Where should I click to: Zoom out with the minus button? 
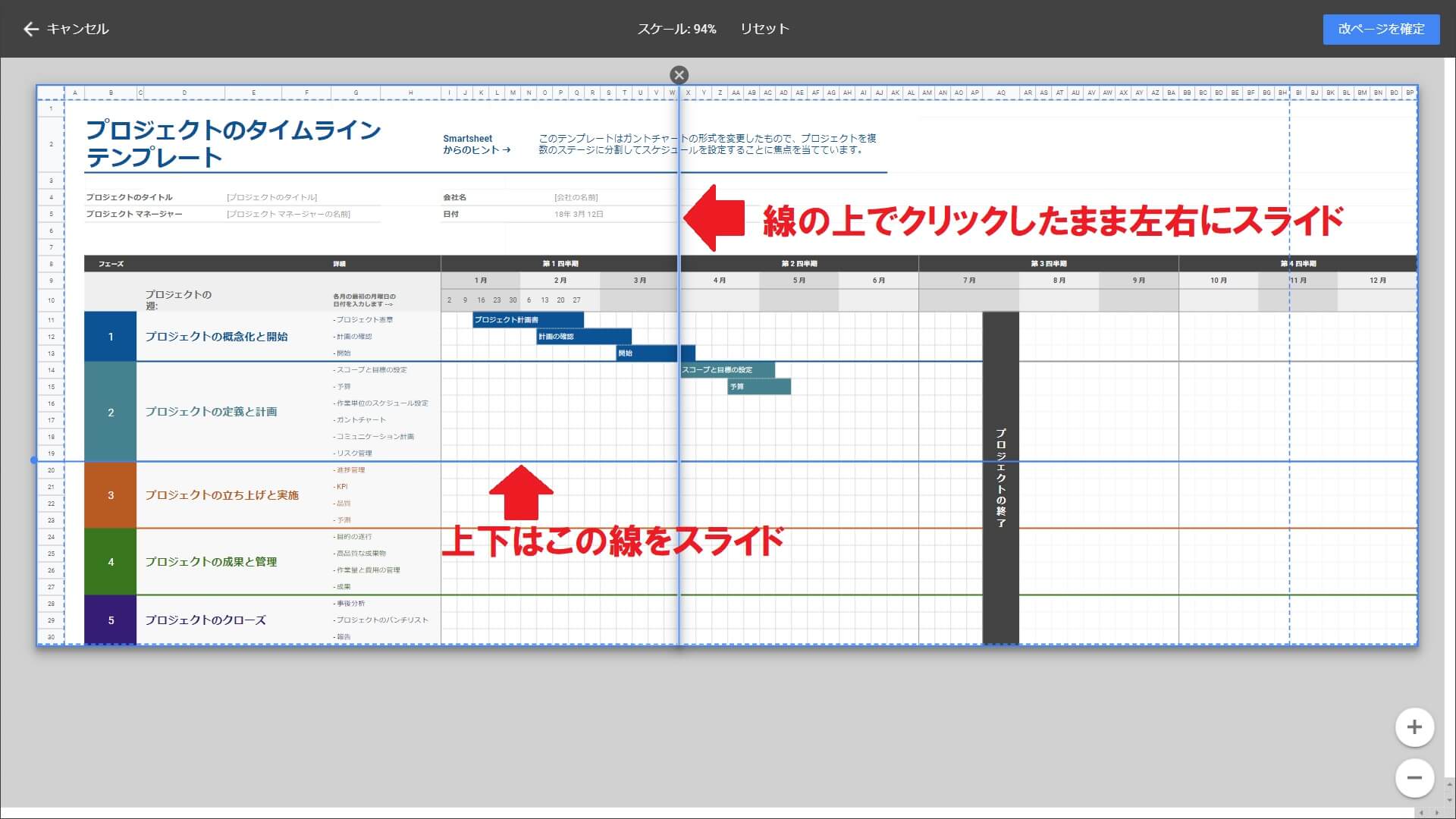(x=1414, y=778)
